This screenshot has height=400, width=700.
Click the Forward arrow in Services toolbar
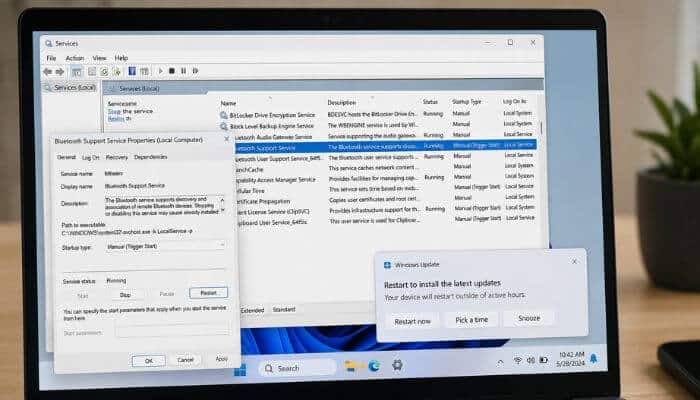pyautogui.click(x=60, y=71)
